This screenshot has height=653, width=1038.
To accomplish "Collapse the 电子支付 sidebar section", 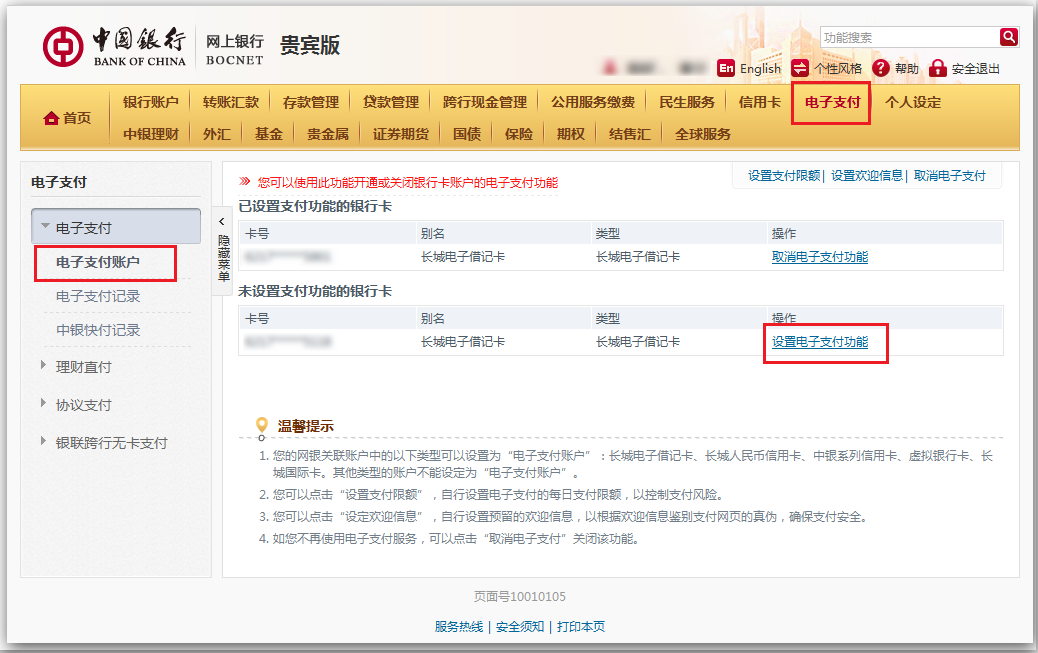I will (x=46, y=227).
